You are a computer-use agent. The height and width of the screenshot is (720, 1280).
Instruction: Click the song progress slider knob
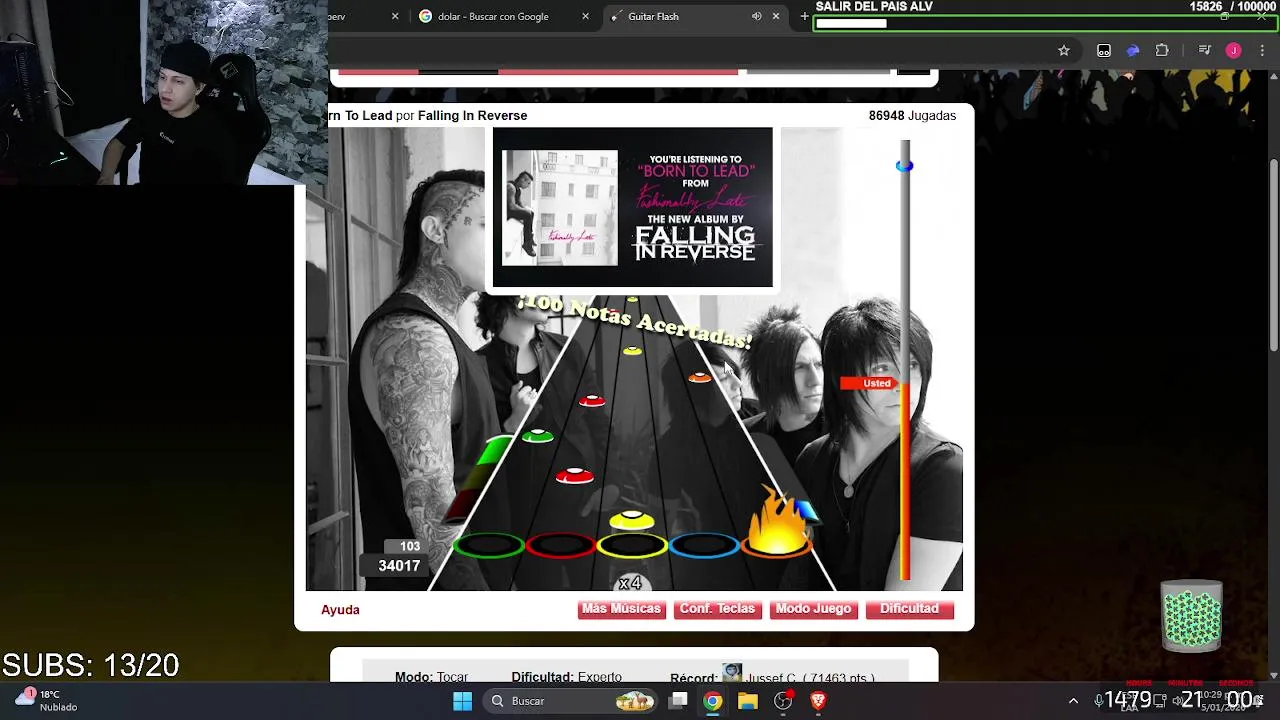(904, 166)
